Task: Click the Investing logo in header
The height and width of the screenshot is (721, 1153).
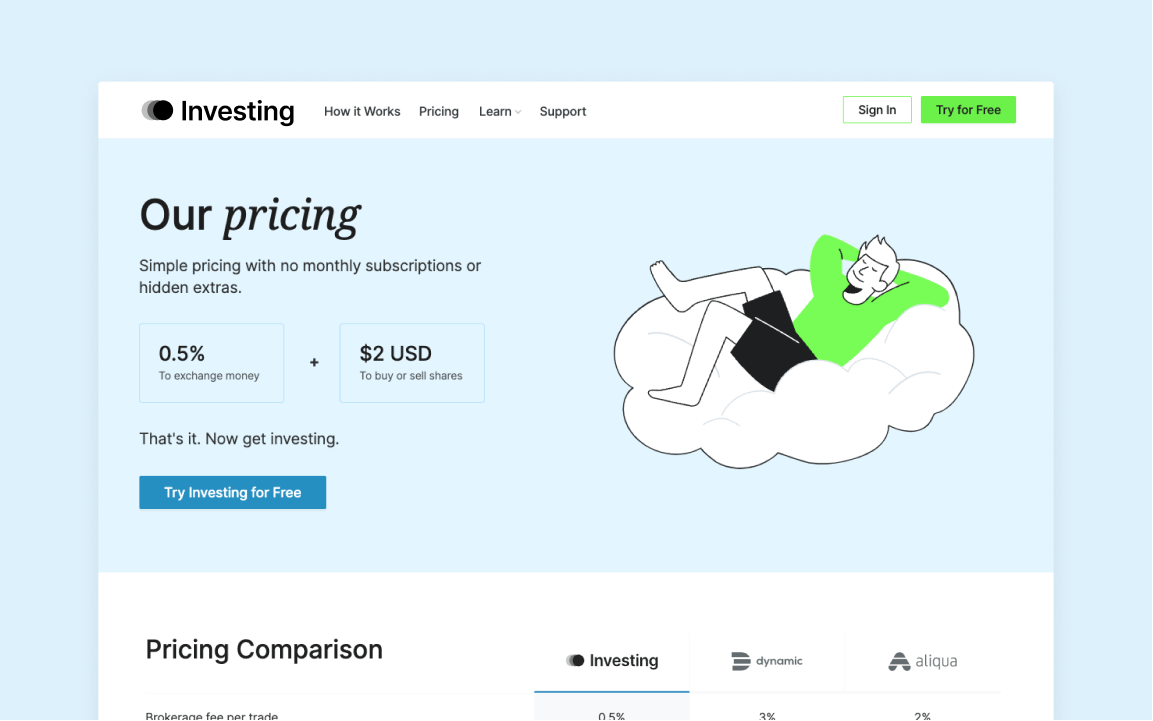Action: coord(218,111)
